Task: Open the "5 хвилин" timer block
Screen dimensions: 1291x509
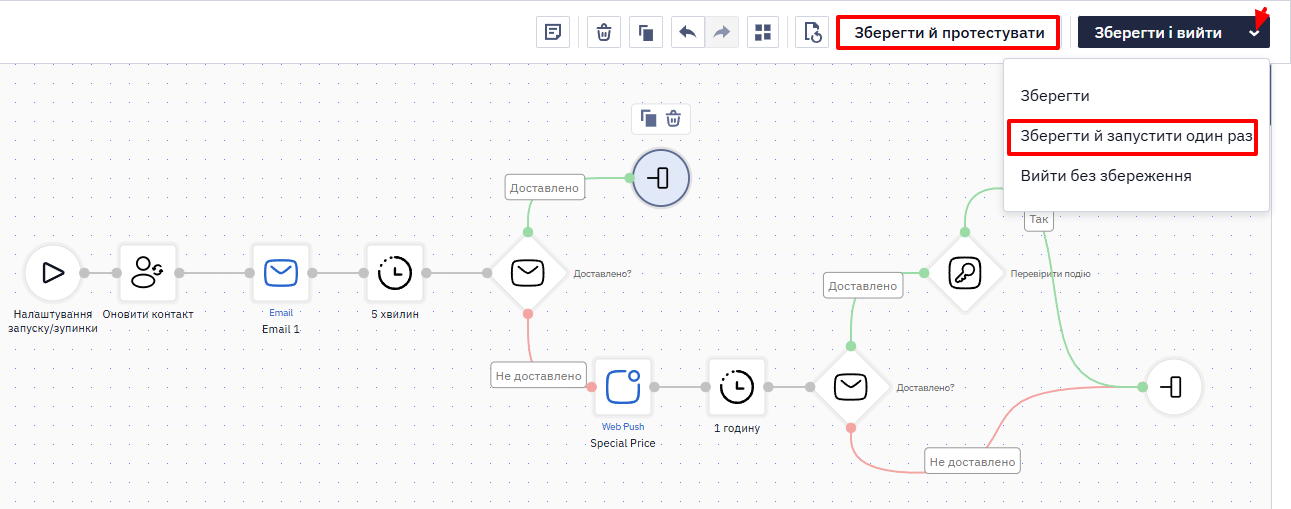Action: (x=395, y=272)
